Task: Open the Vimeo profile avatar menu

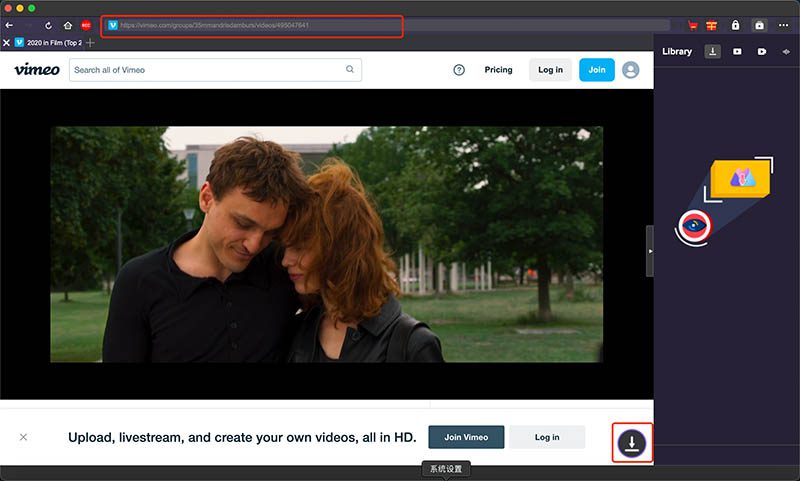Action: click(631, 70)
